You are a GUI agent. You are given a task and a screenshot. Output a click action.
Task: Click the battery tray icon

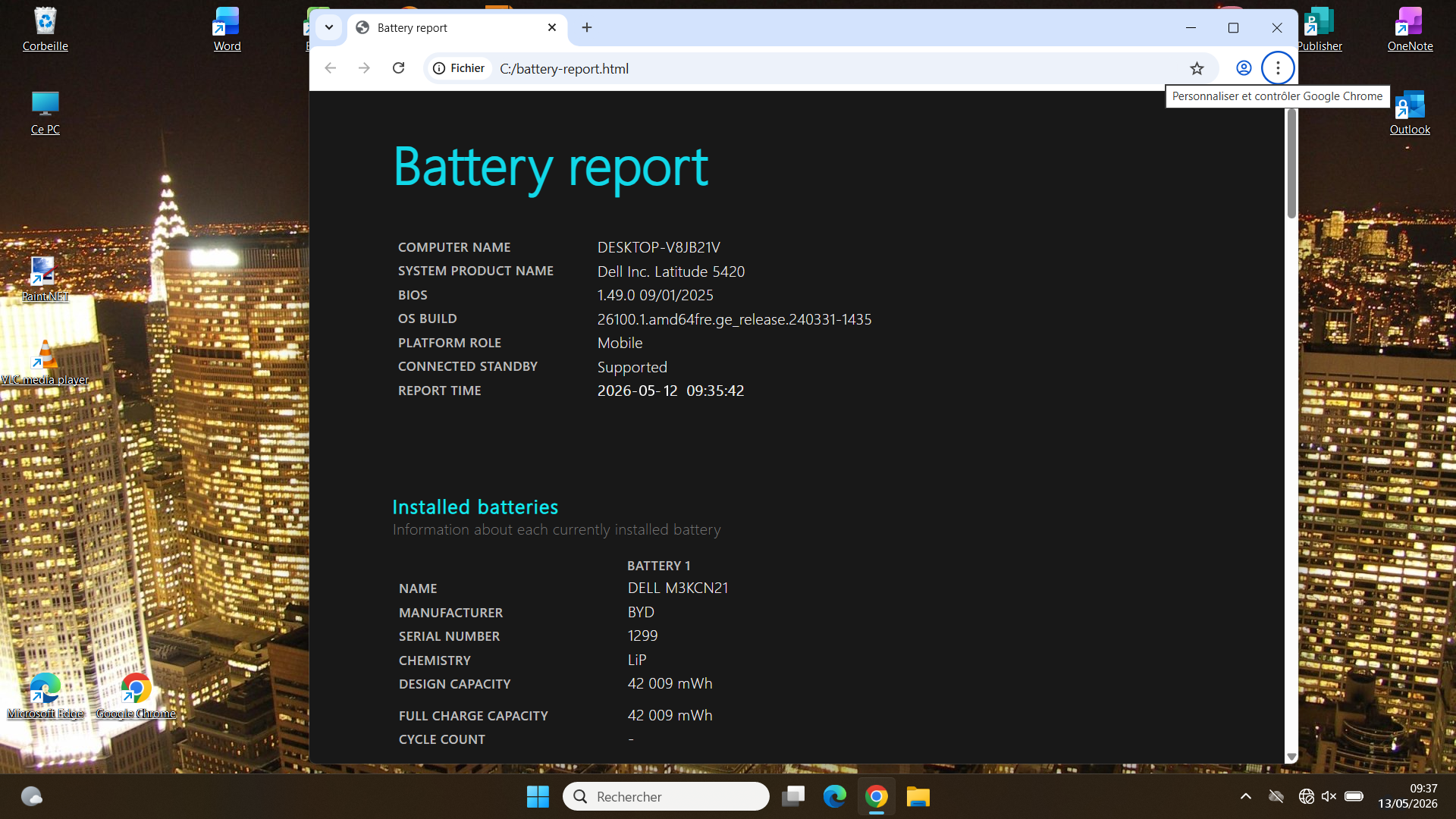pyautogui.click(x=1354, y=796)
